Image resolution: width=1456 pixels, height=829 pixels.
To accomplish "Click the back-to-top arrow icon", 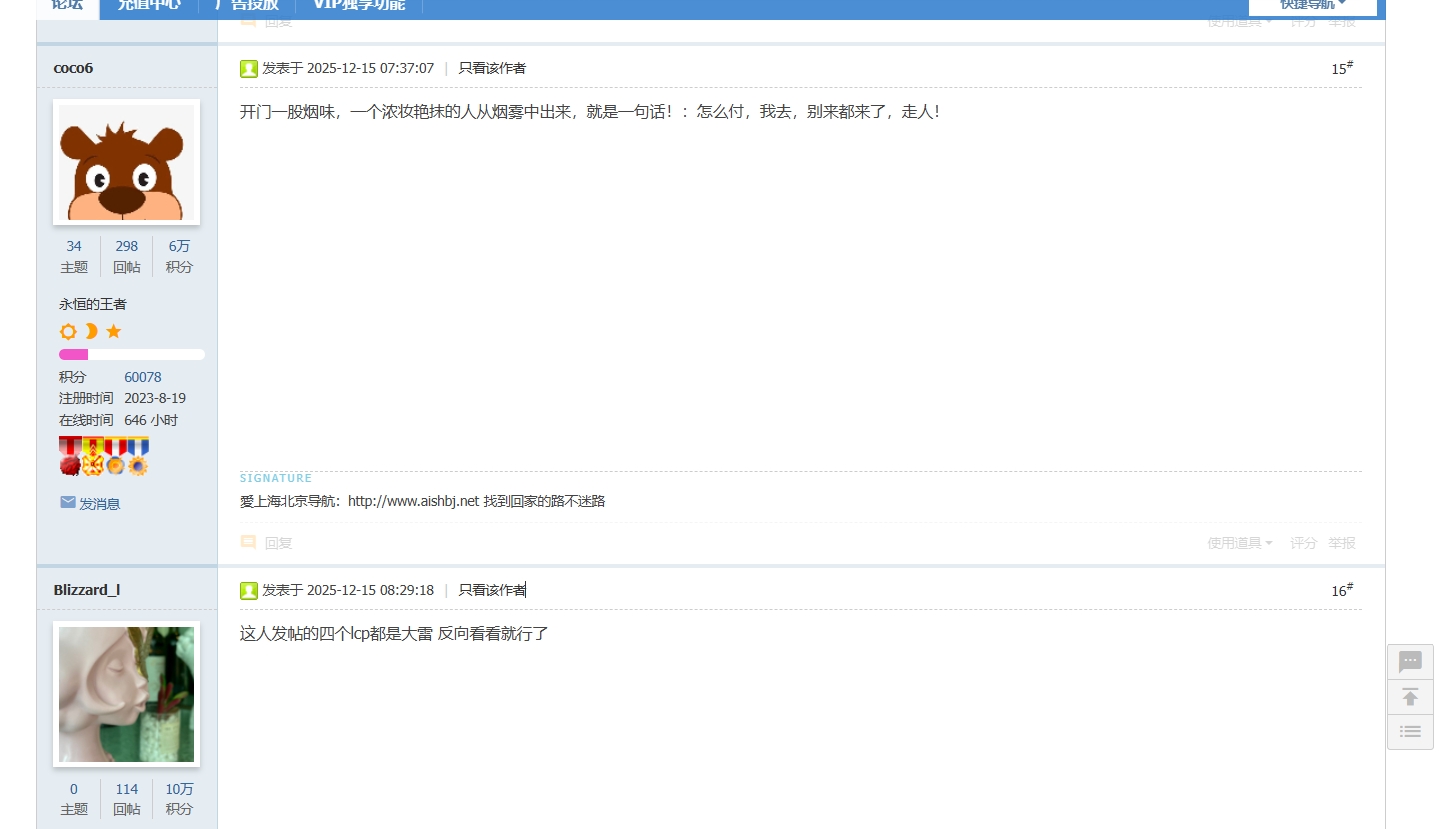I will click(x=1410, y=696).
